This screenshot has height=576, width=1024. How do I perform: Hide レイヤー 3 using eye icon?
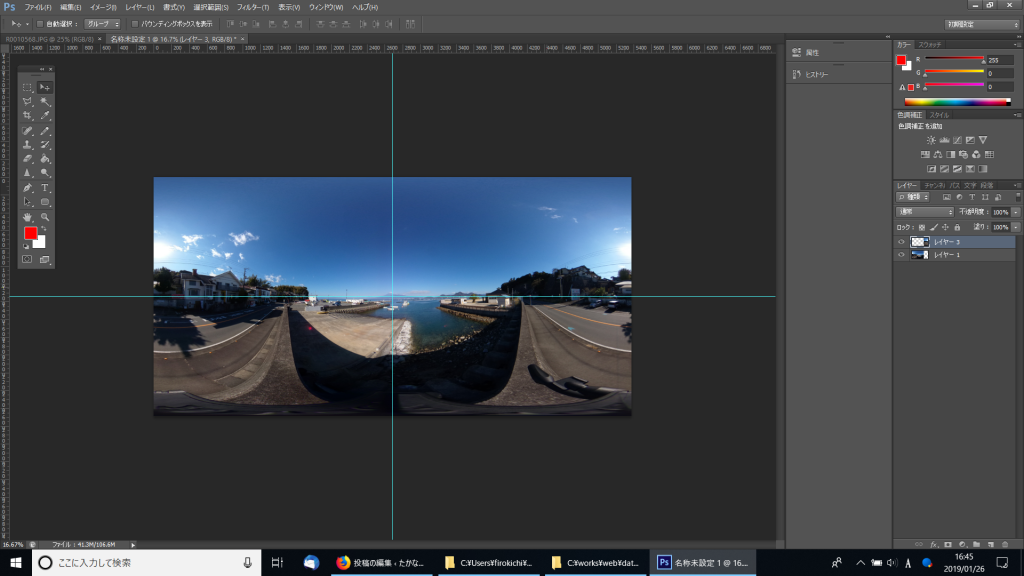coord(901,242)
